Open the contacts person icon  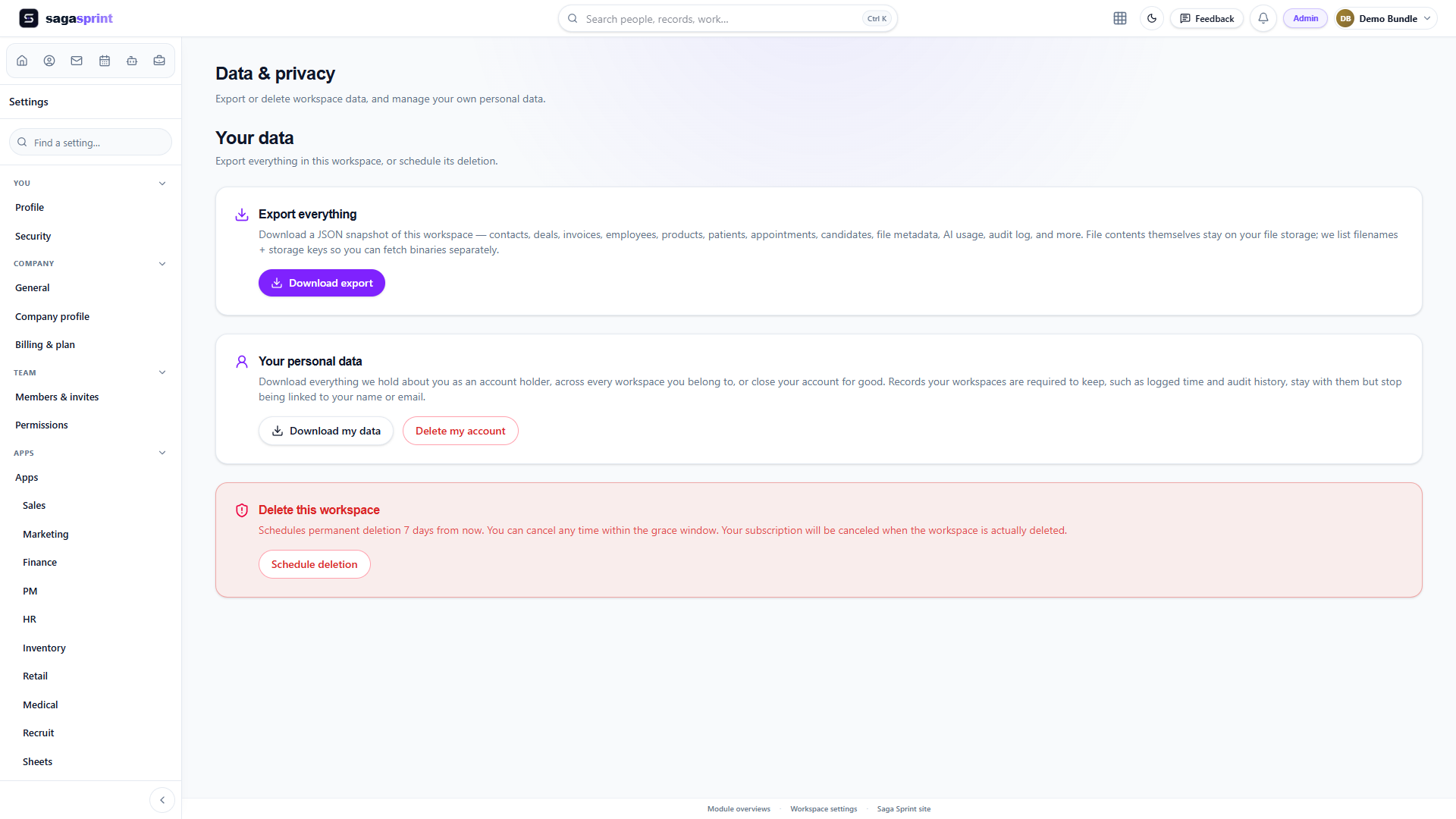pyautogui.click(x=49, y=61)
